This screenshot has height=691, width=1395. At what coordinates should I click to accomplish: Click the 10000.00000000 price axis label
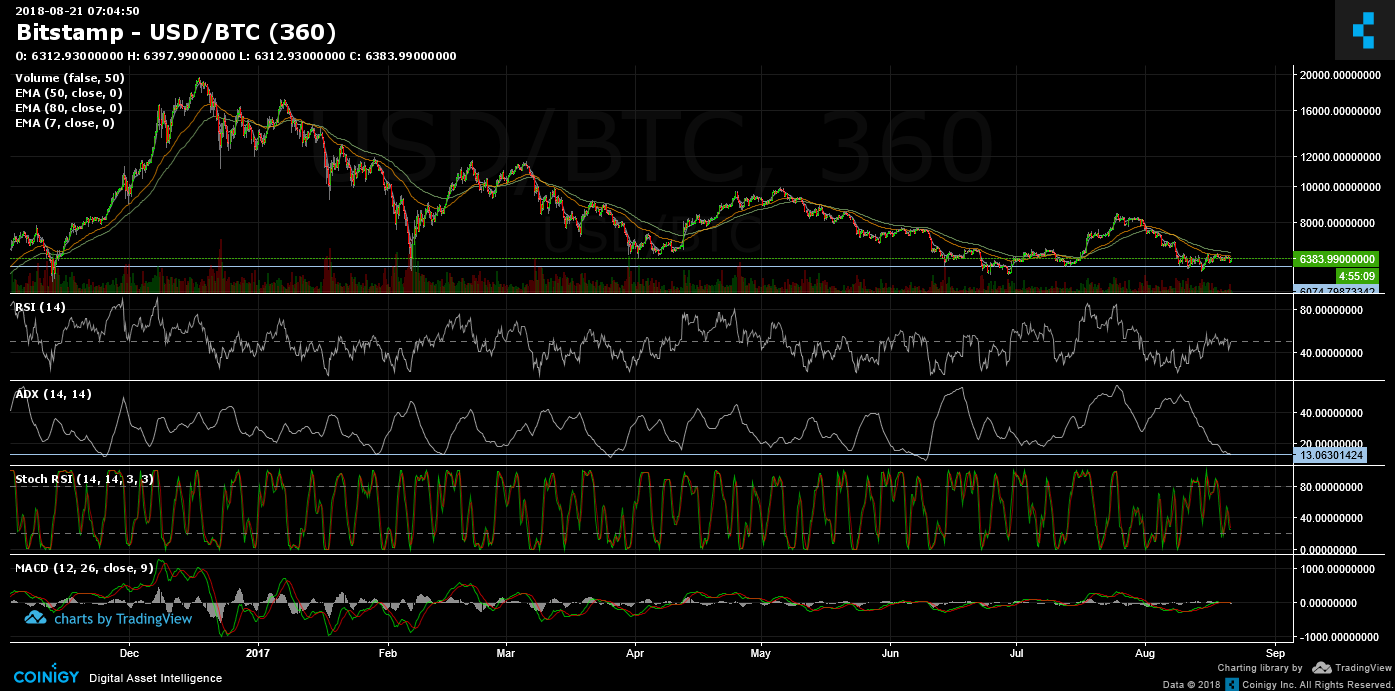coord(1340,187)
